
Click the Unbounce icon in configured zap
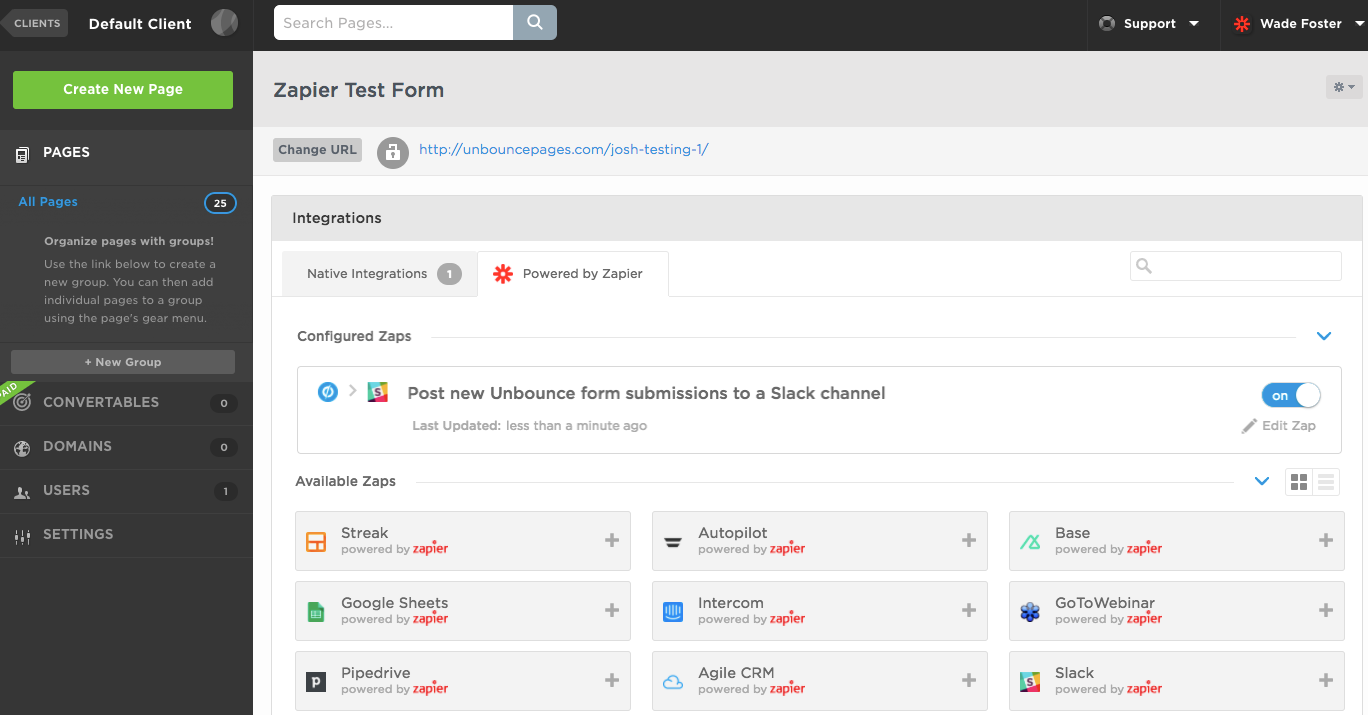[327, 392]
